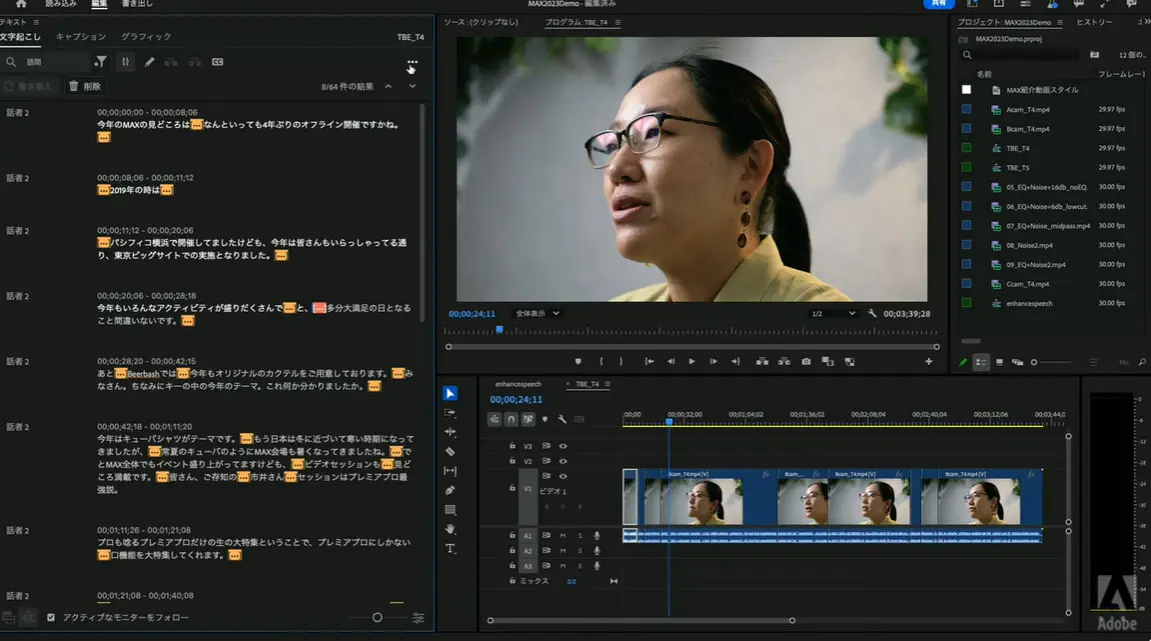Viewport: 1151px width, 641px height.
Task: Select the Type tool
Action: (x=450, y=548)
